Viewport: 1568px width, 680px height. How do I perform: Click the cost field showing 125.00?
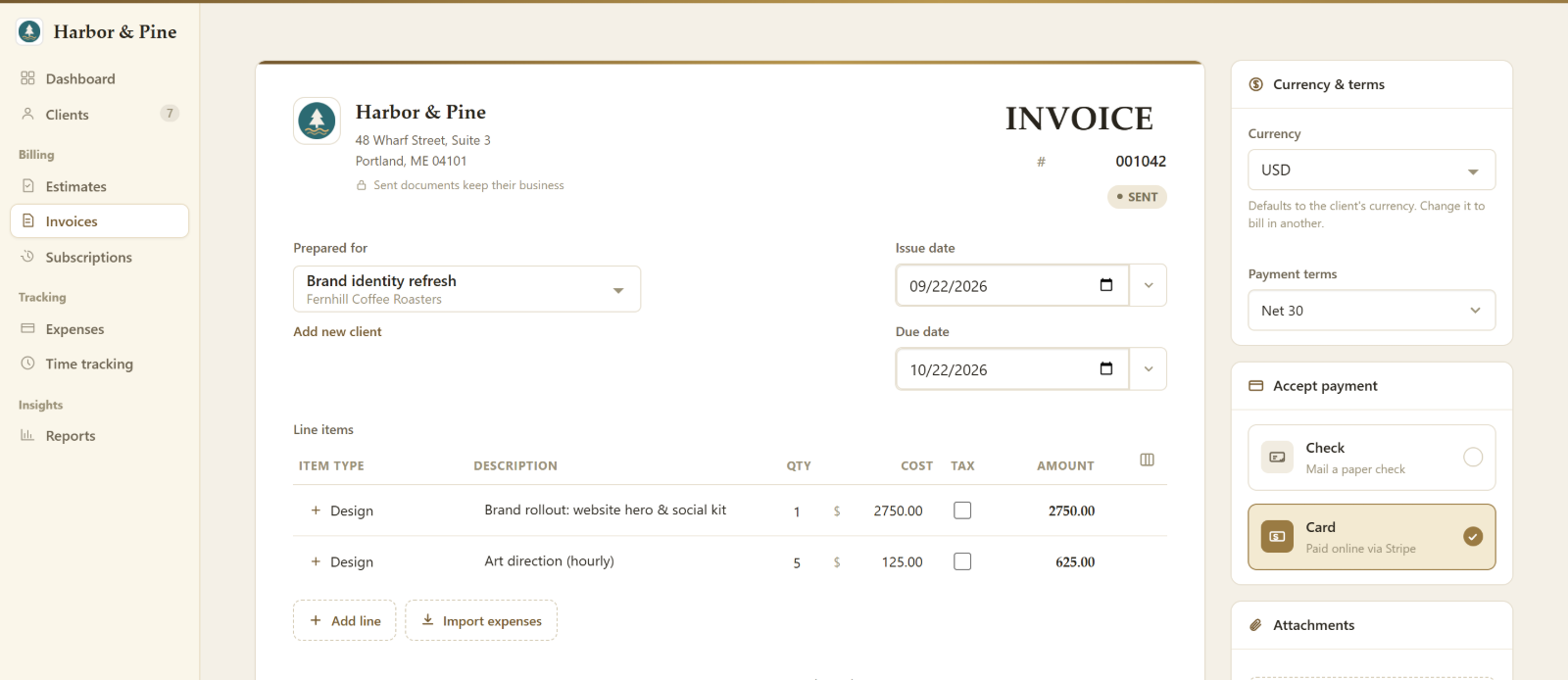[902, 561]
